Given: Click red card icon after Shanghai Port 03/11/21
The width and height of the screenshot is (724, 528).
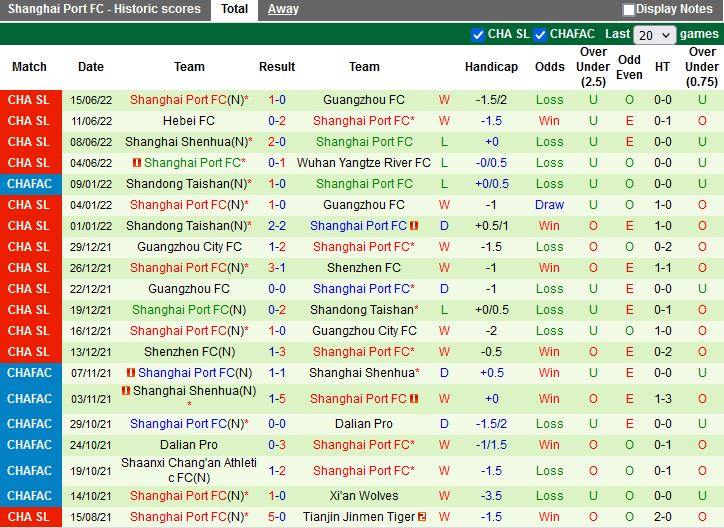Looking at the screenshot, I should tap(414, 399).
